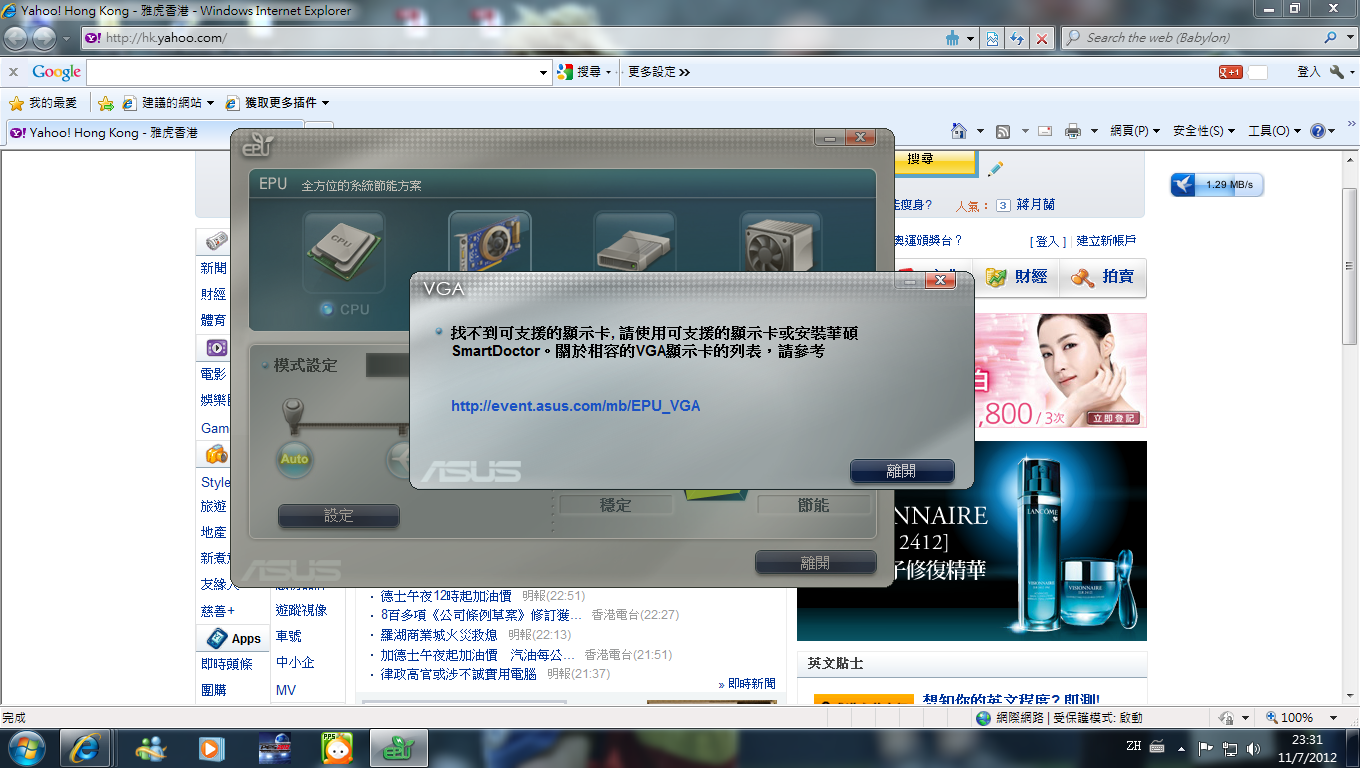The width and height of the screenshot is (1360, 768).
Task: Click the Apps entry in Yahoo sidebar
Action: pos(235,638)
